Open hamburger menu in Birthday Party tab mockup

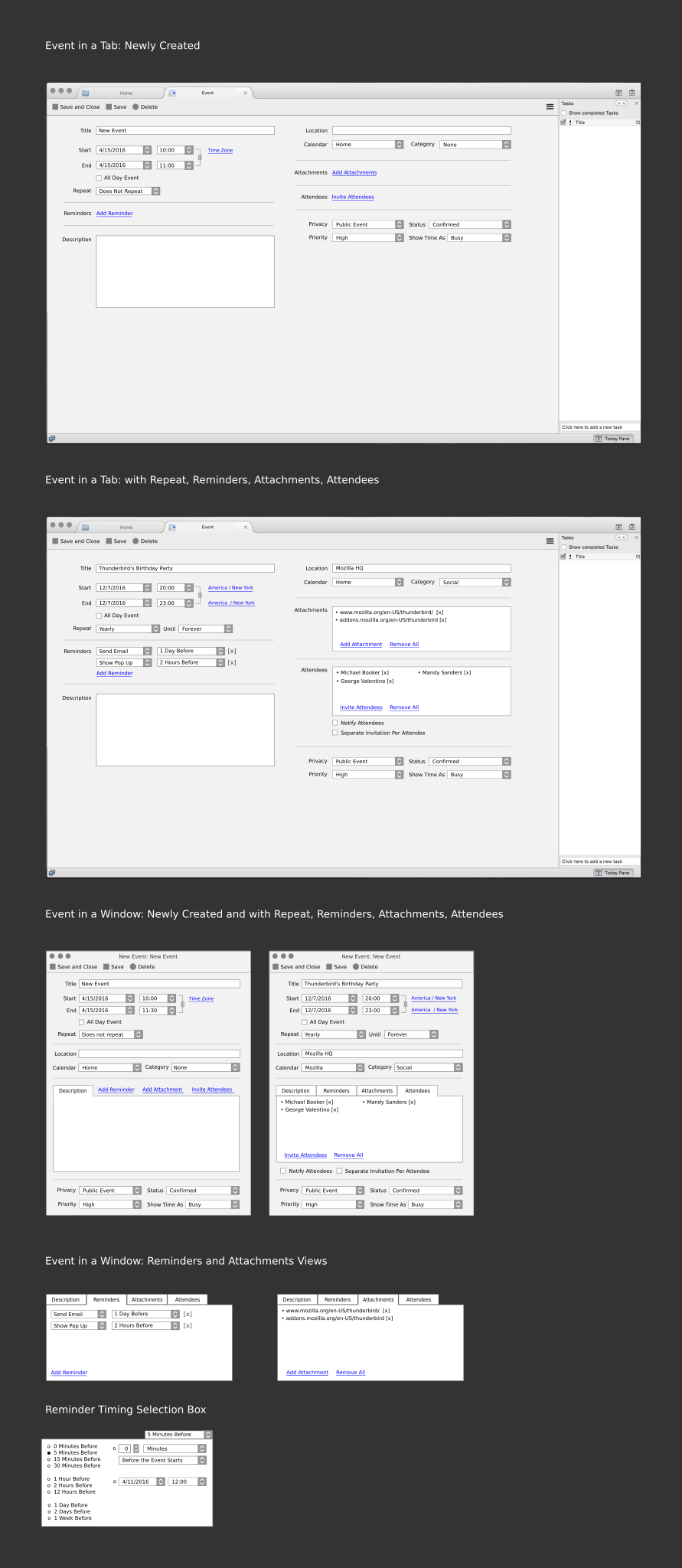pyautogui.click(x=550, y=541)
